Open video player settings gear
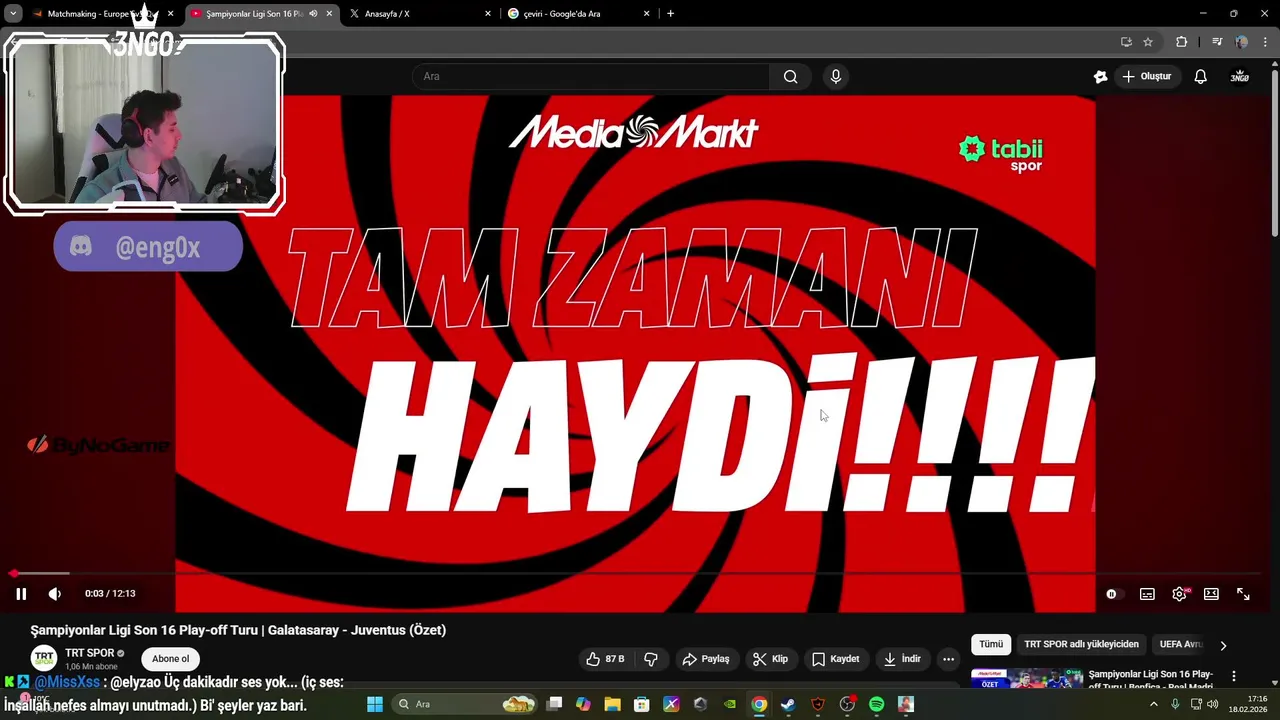 pyautogui.click(x=1179, y=594)
